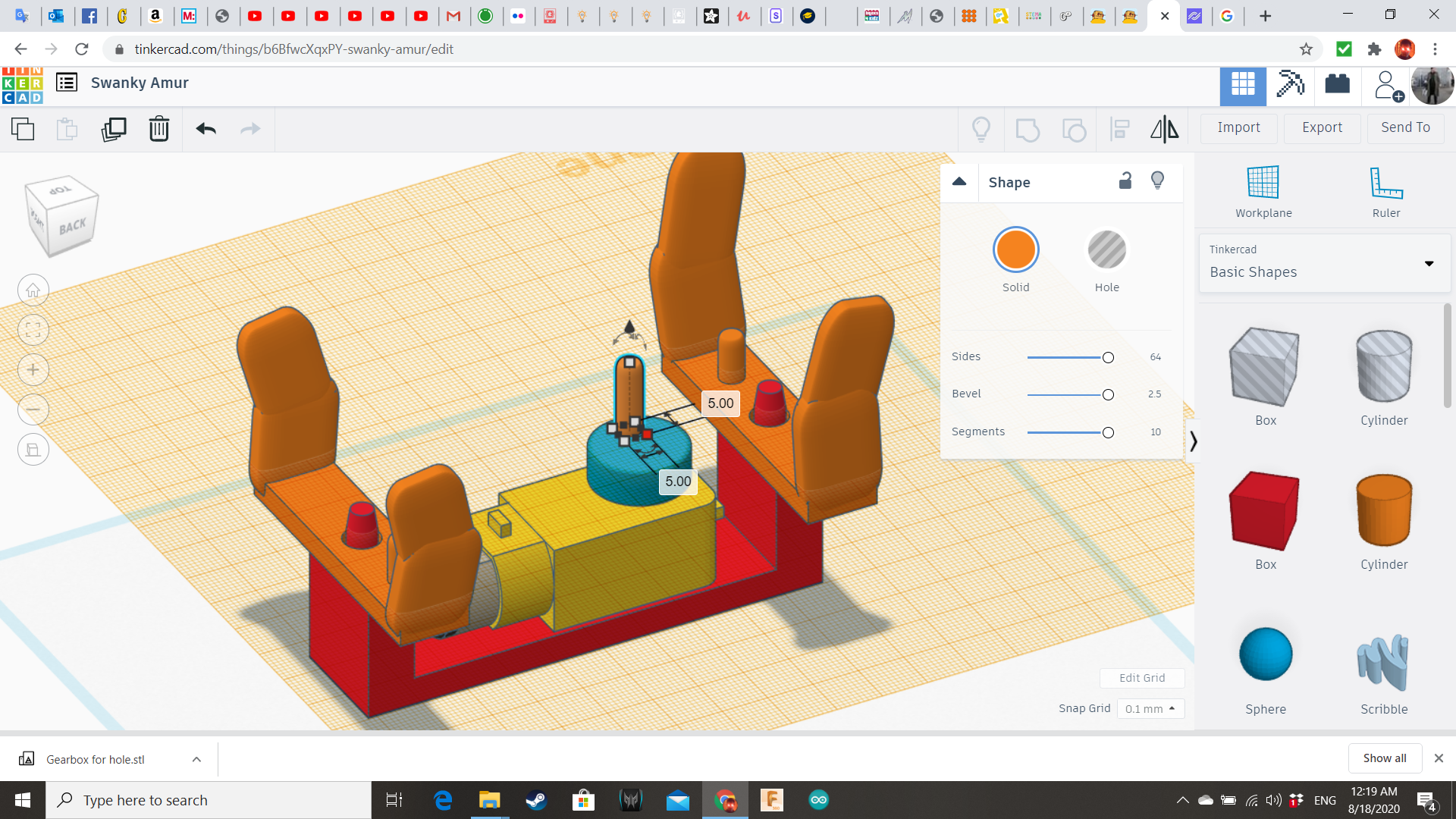Collapse the Shape inspector panel
Screen dimensions: 1456x819
pyautogui.click(x=959, y=181)
